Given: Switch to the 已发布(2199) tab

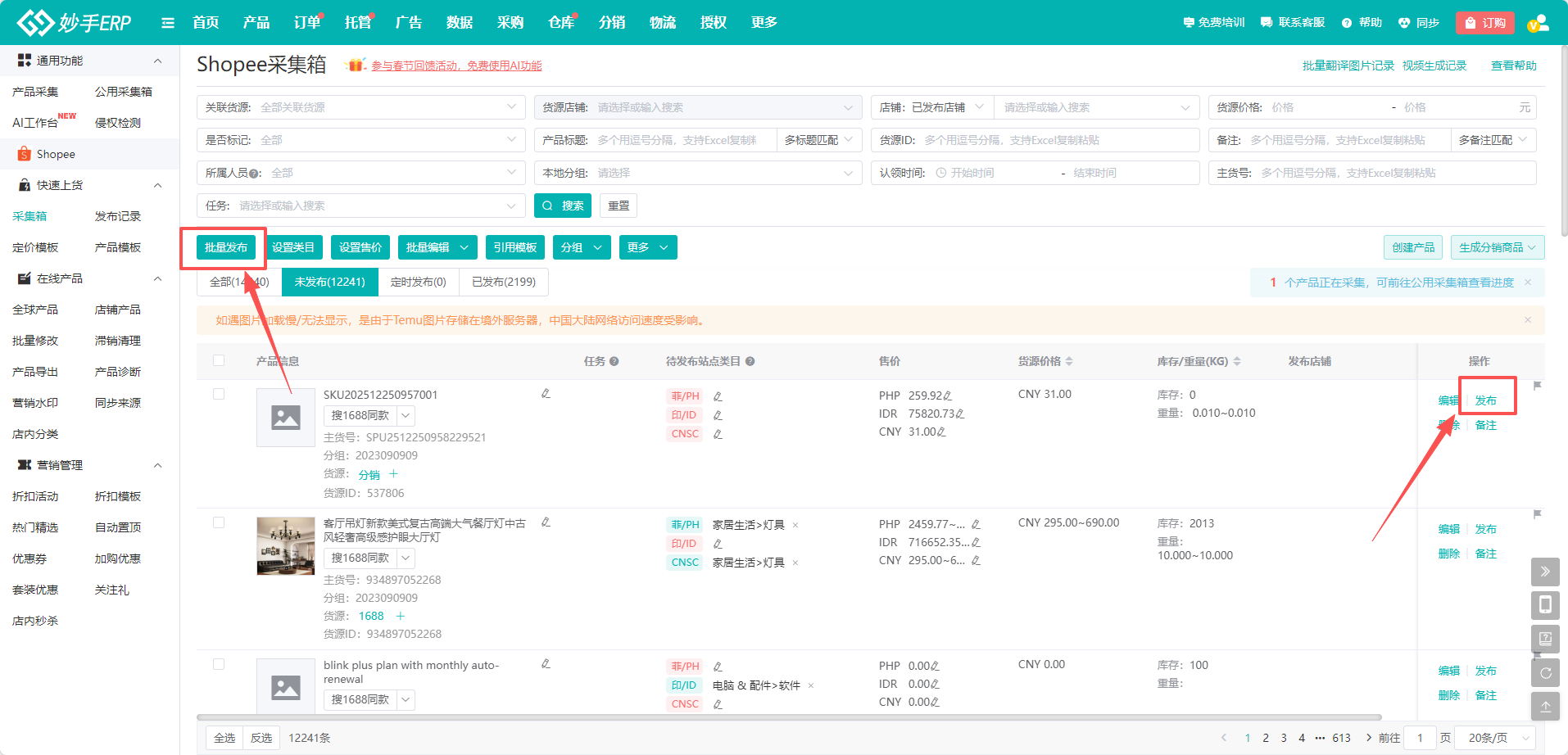Looking at the screenshot, I should click(x=504, y=282).
